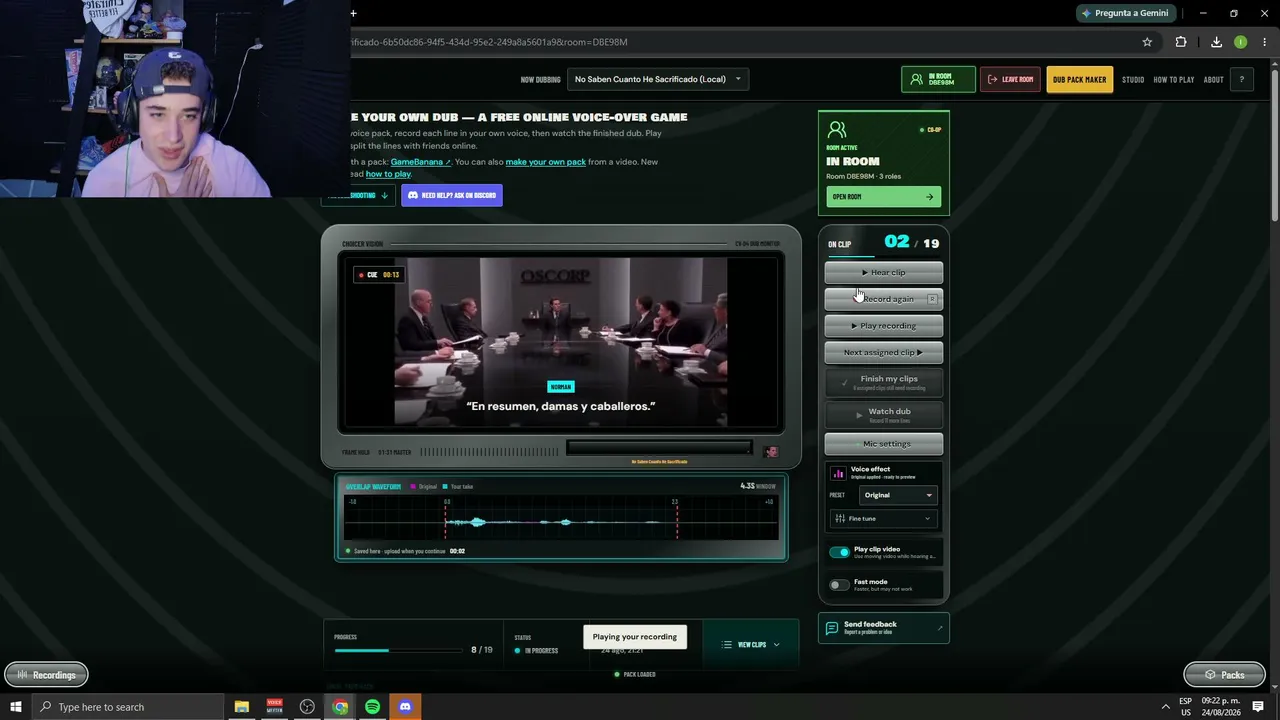This screenshot has width=1280, height=720.
Task: Open the voice effect Preset dropdown
Action: pyautogui.click(x=897, y=495)
